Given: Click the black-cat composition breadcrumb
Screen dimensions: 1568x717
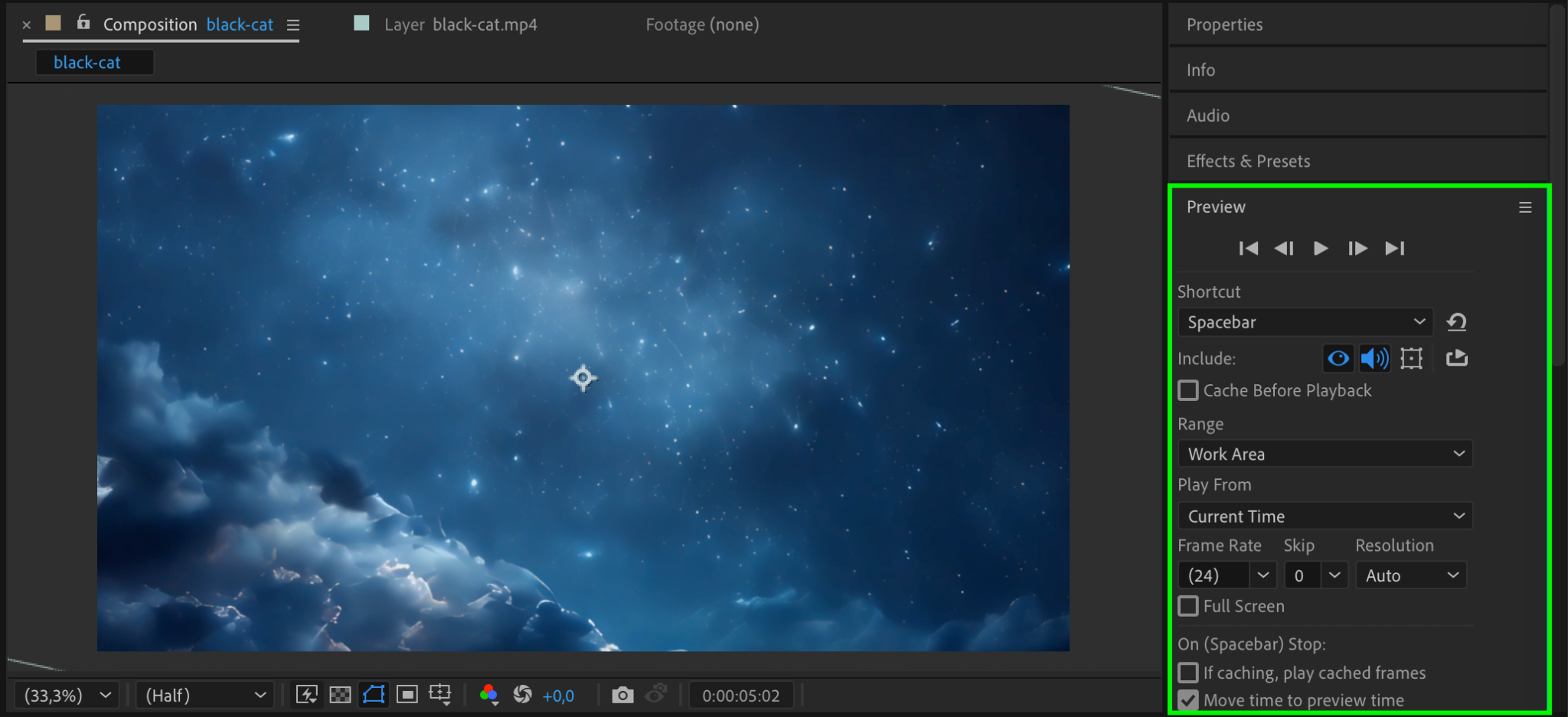Looking at the screenshot, I should tap(94, 62).
